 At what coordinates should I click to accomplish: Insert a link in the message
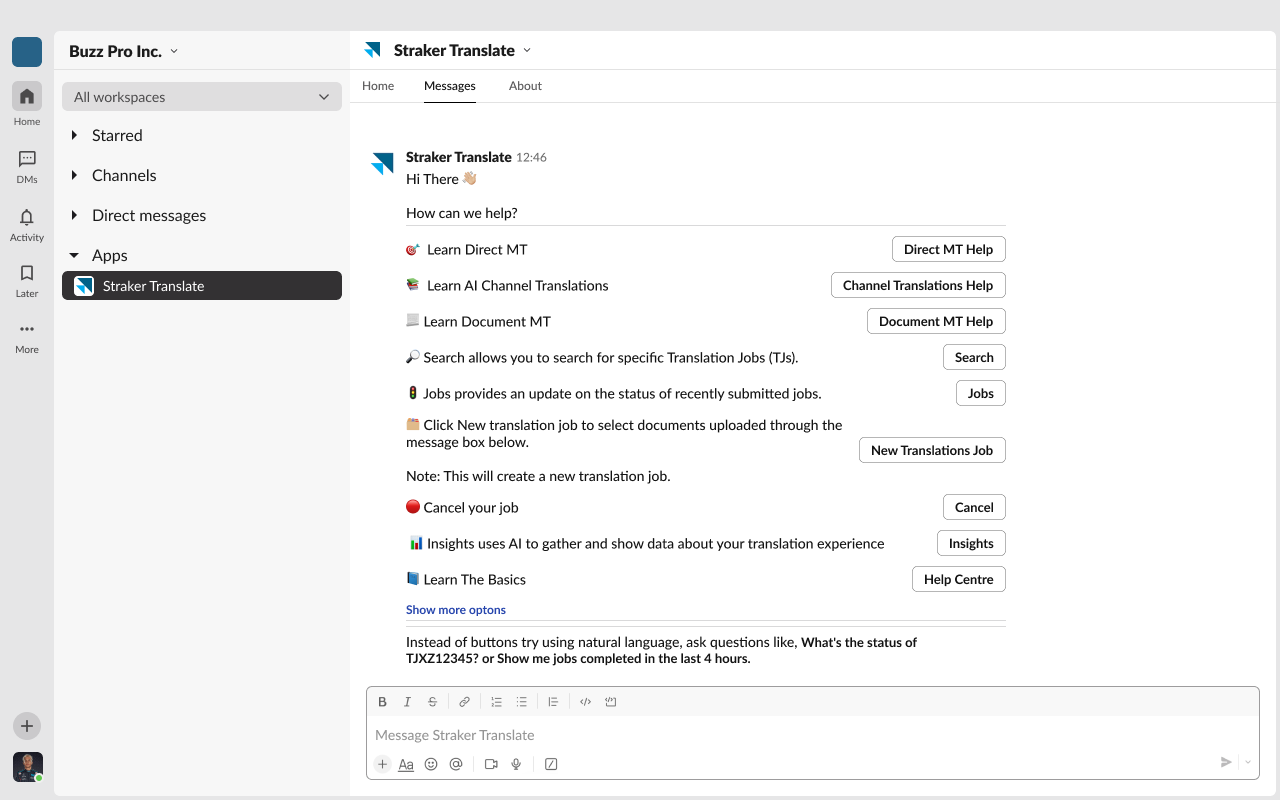(x=464, y=702)
